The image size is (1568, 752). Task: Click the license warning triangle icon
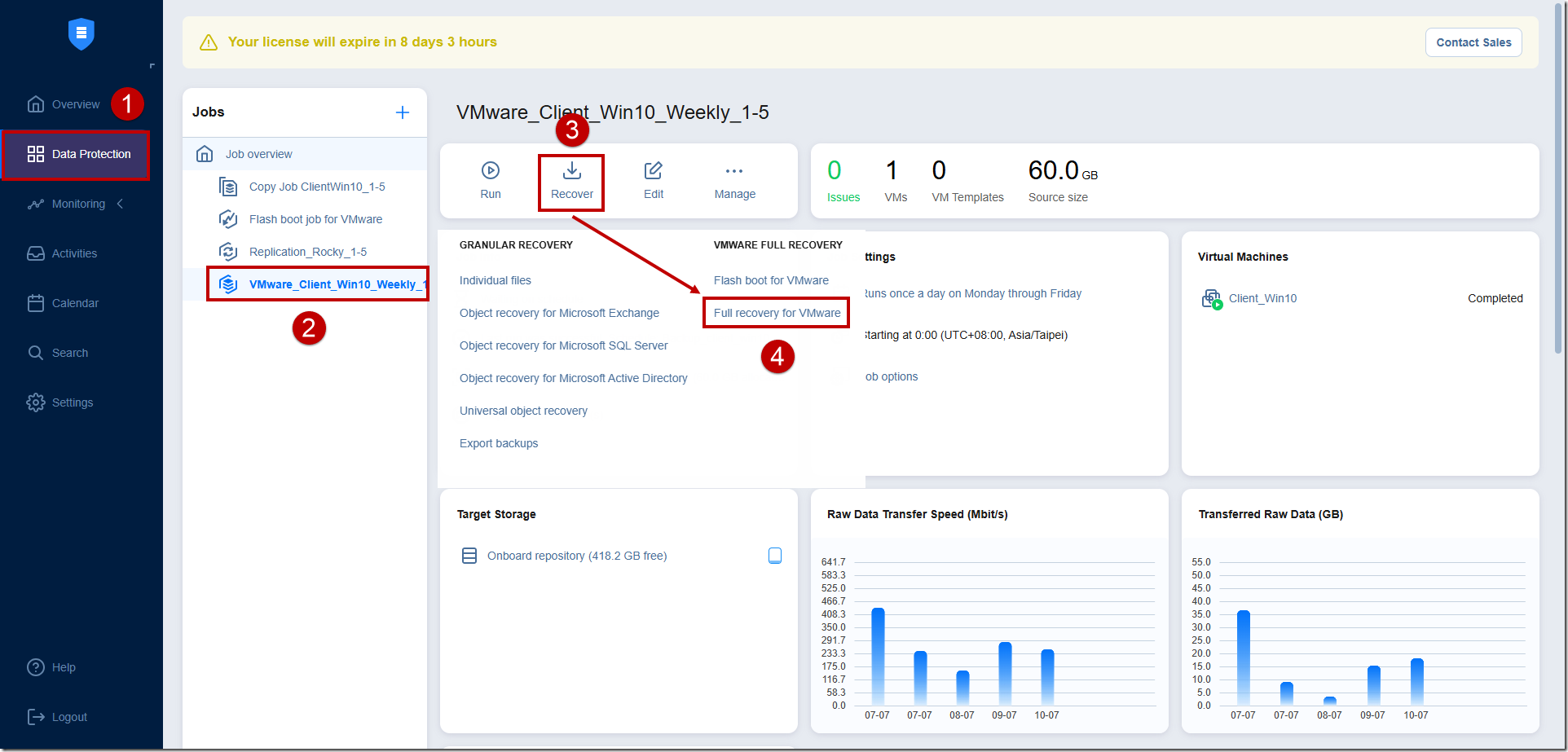pos(209,42)
